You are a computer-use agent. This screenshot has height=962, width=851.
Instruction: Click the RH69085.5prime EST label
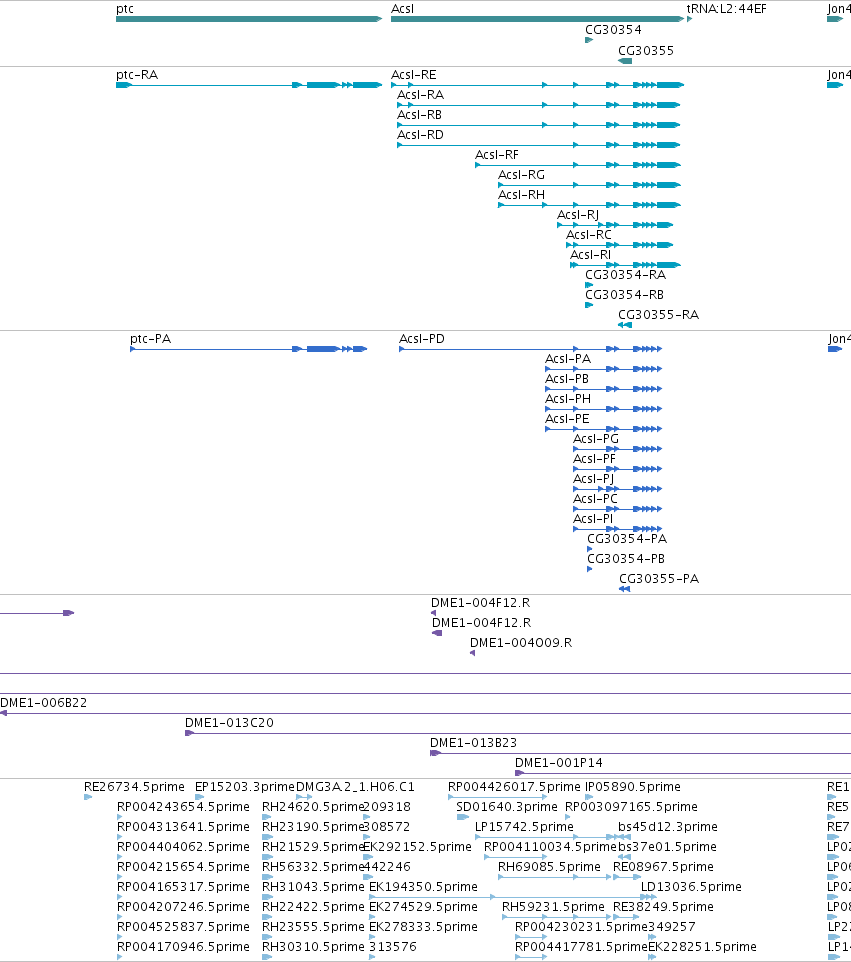click(549, 866)
